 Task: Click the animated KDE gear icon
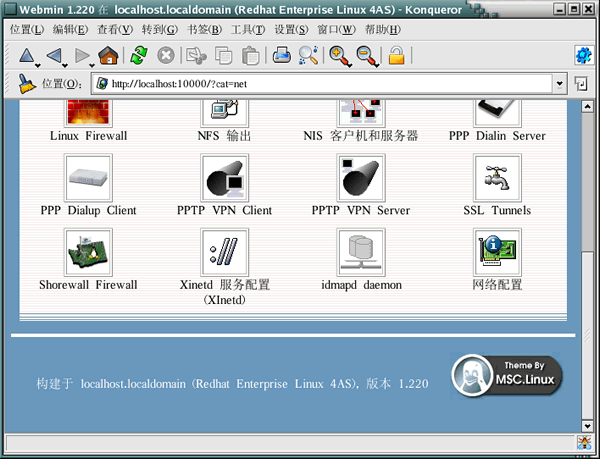click(x=584, y=56)
